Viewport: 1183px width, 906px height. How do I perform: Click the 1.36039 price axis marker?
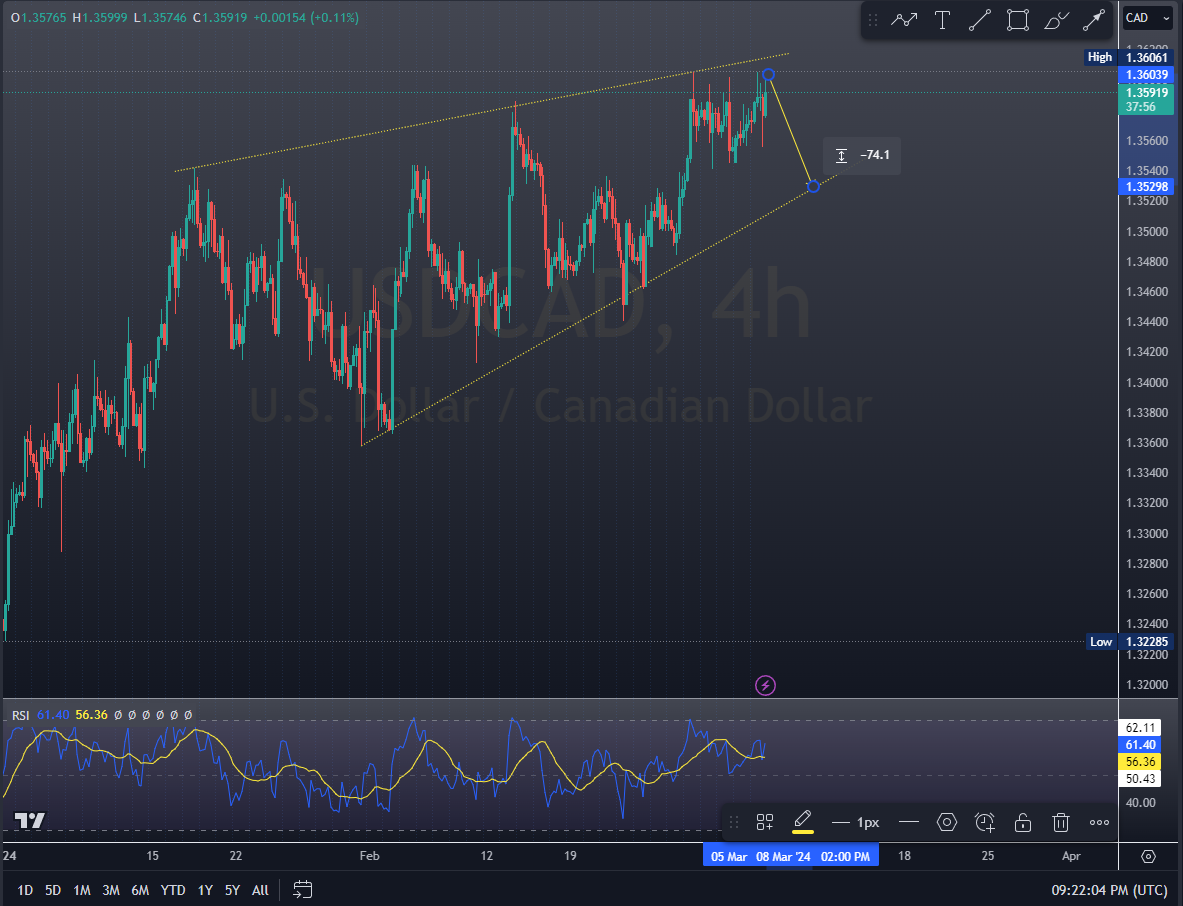[x=1146, y=74]
